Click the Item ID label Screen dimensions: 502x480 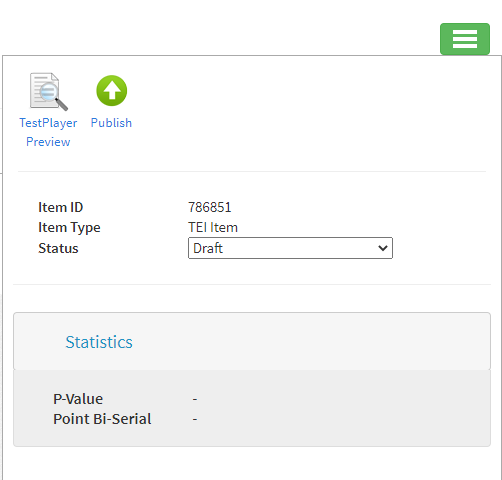pyautogui.click(x=61, y=207)
